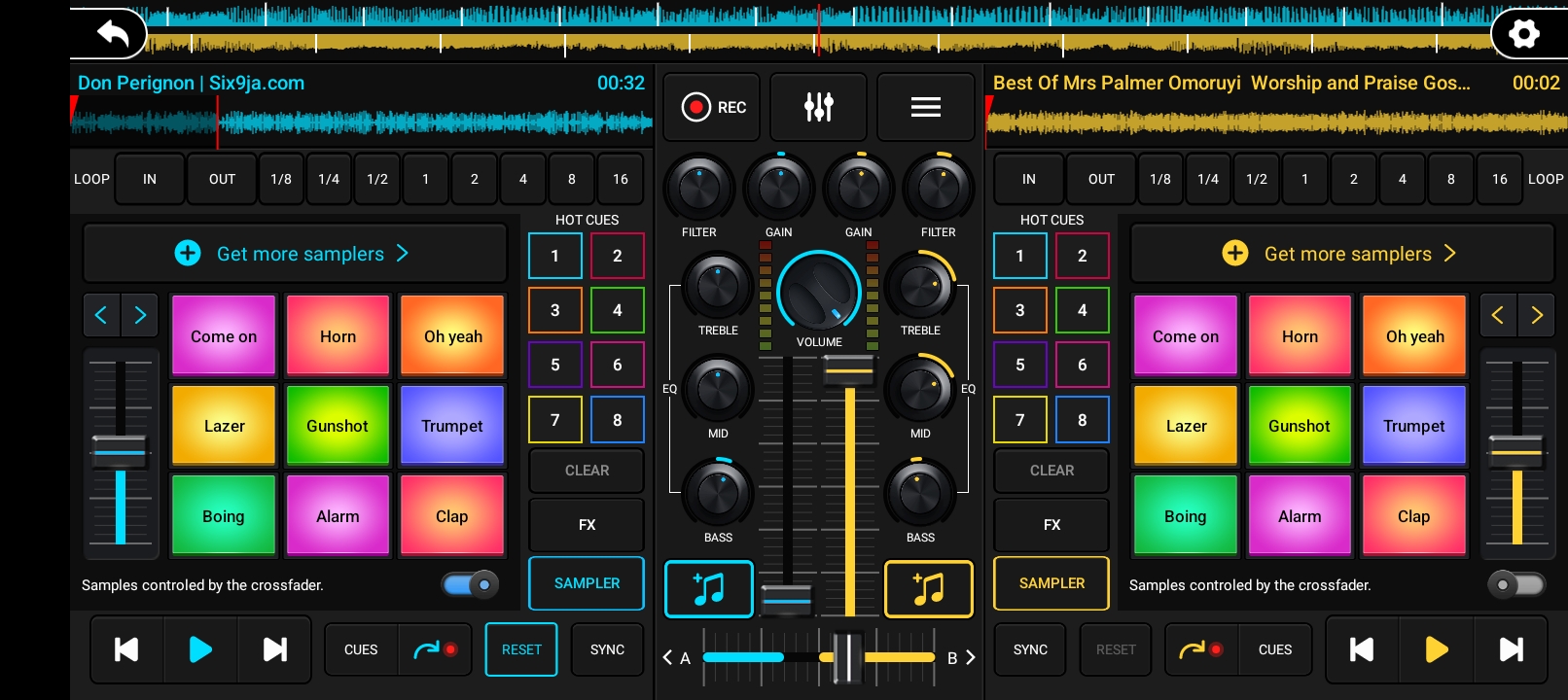This screenshot has height=700, width=1568.
Task: Open deck B music library icon
Action: [x=928, y=589]
